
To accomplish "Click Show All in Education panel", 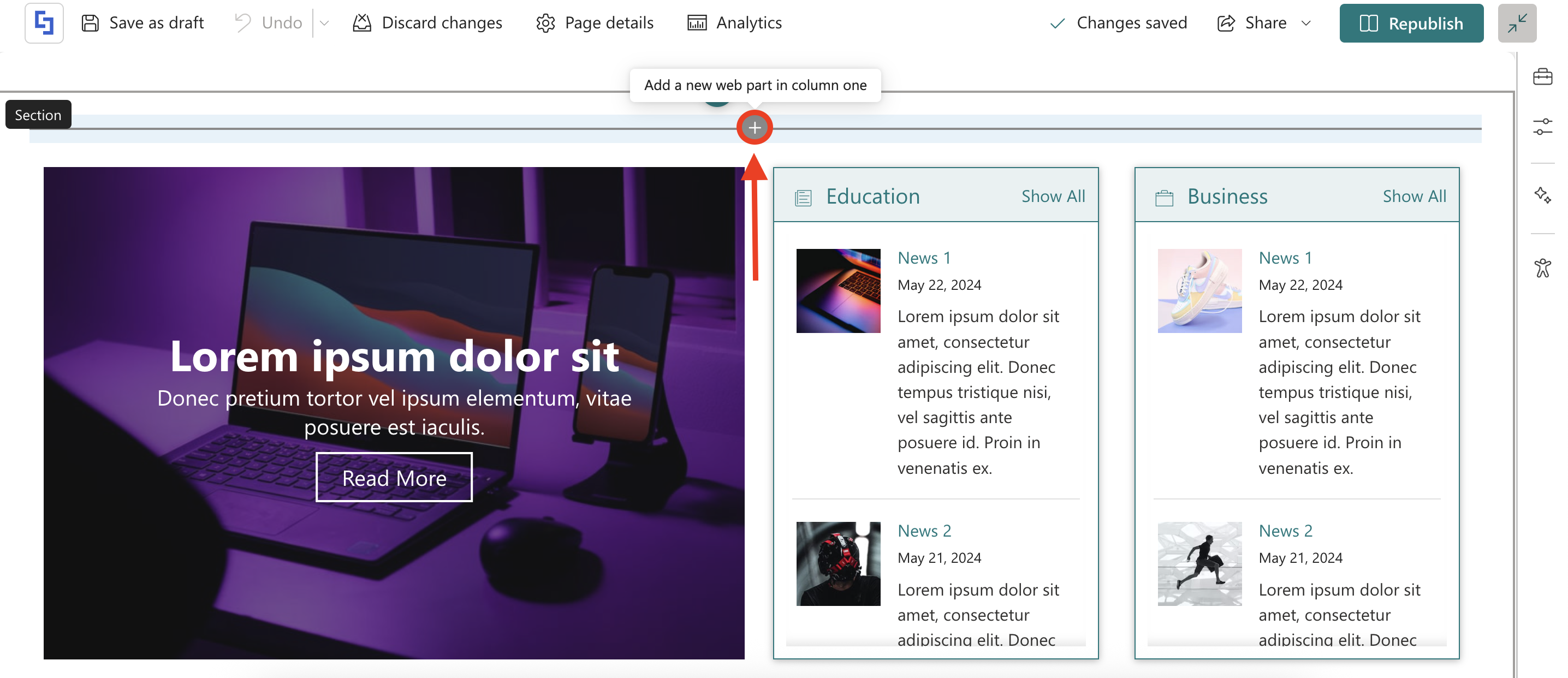I will coord(1053,196).
